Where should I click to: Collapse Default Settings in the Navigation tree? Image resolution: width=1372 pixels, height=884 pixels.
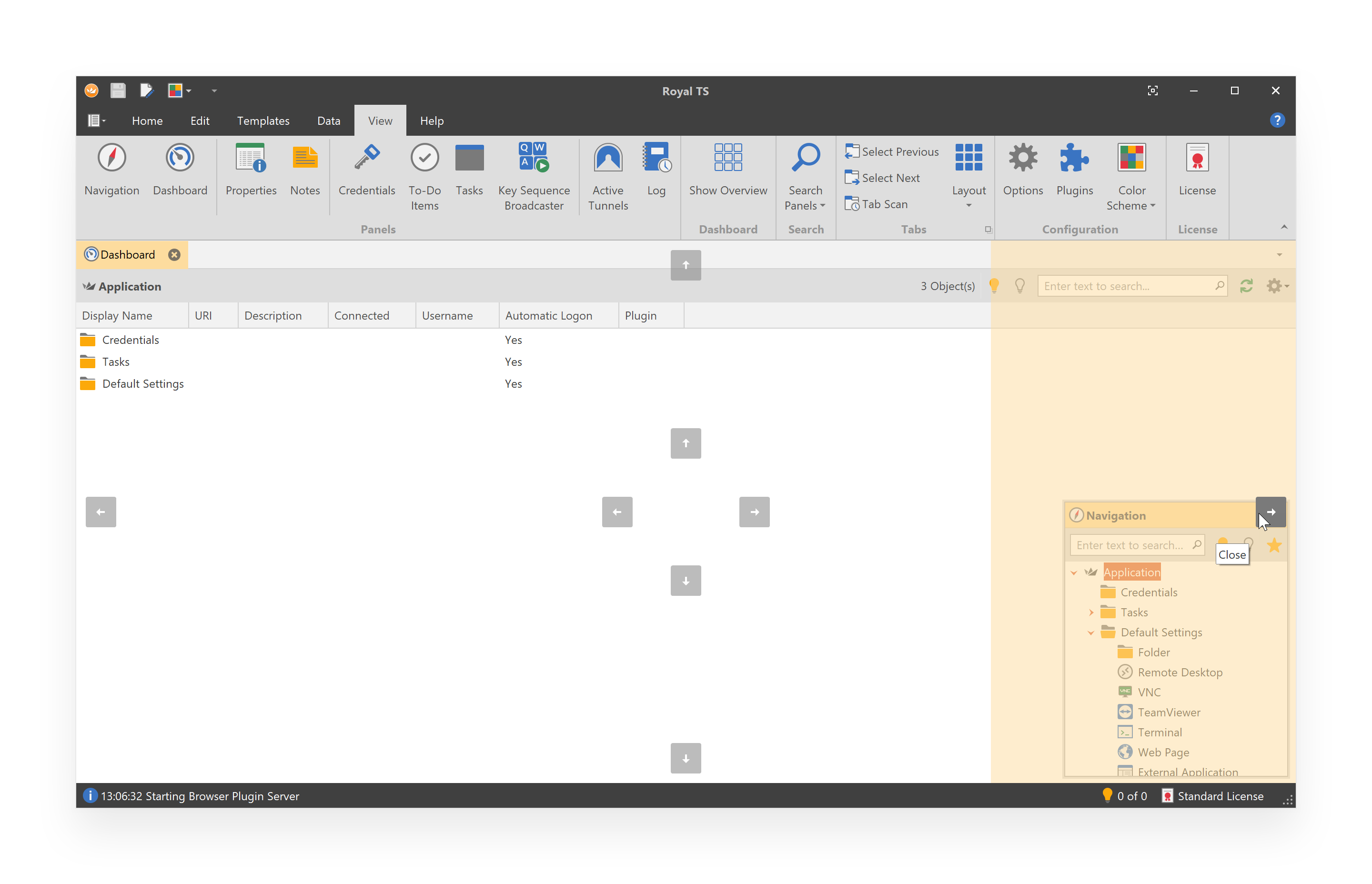click(x=1091, y=633)
